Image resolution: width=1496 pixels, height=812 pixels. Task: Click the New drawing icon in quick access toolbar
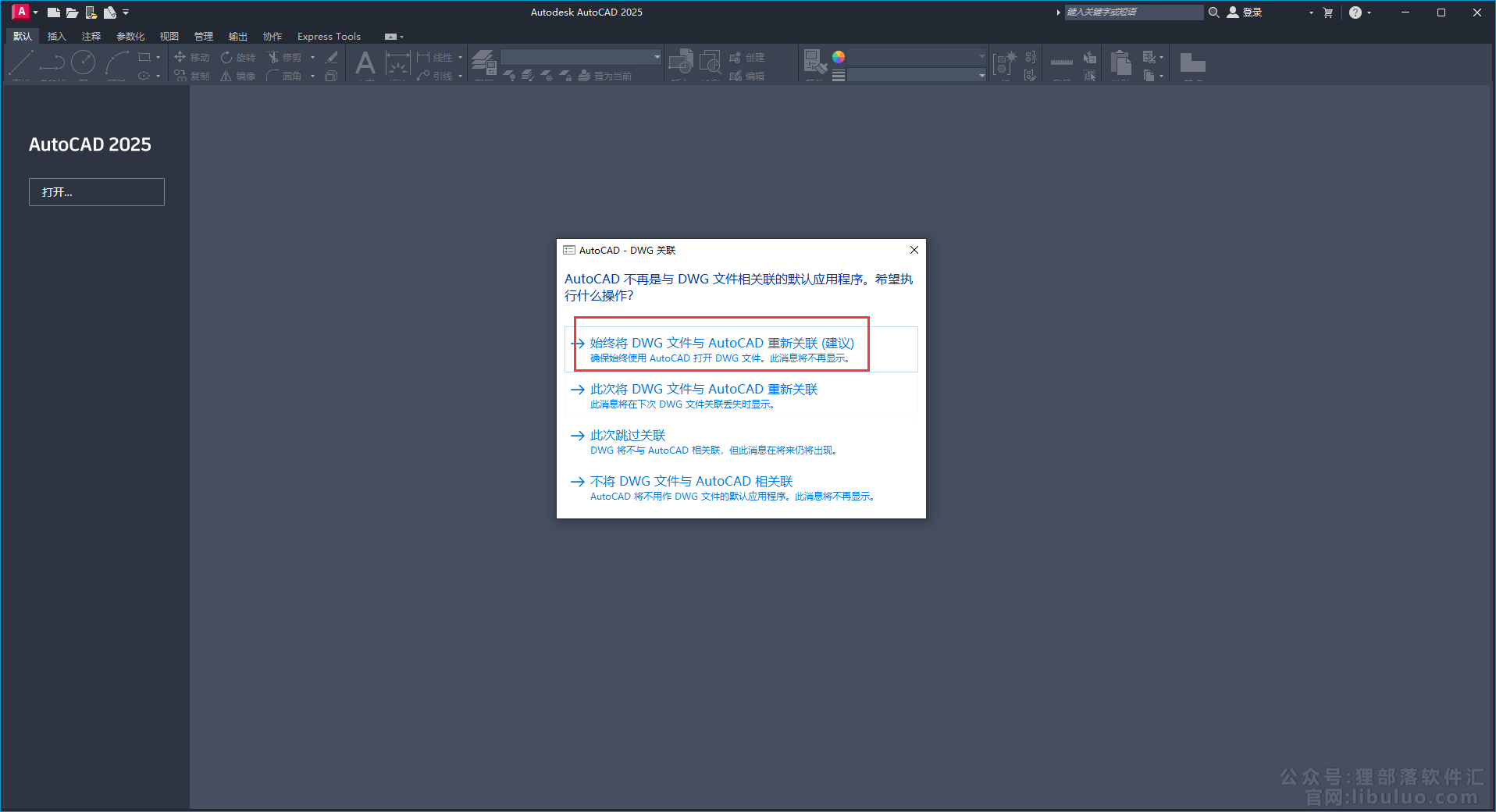tap(53, 12)
